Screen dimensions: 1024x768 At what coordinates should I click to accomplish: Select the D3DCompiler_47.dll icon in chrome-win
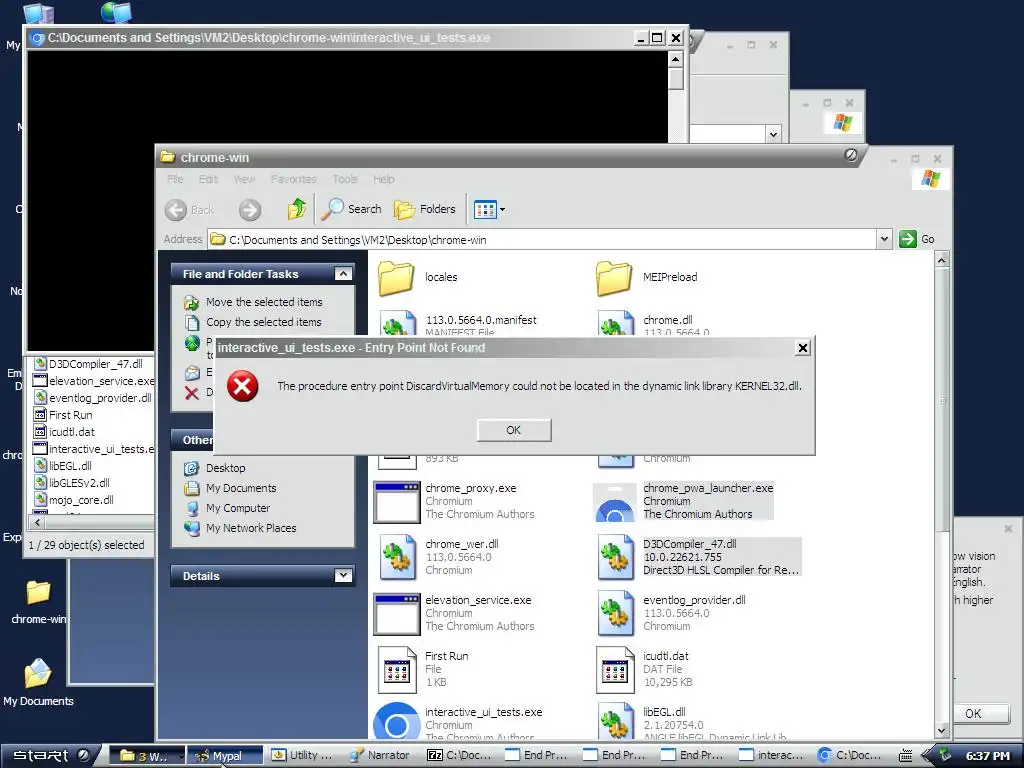coord(615,557)
